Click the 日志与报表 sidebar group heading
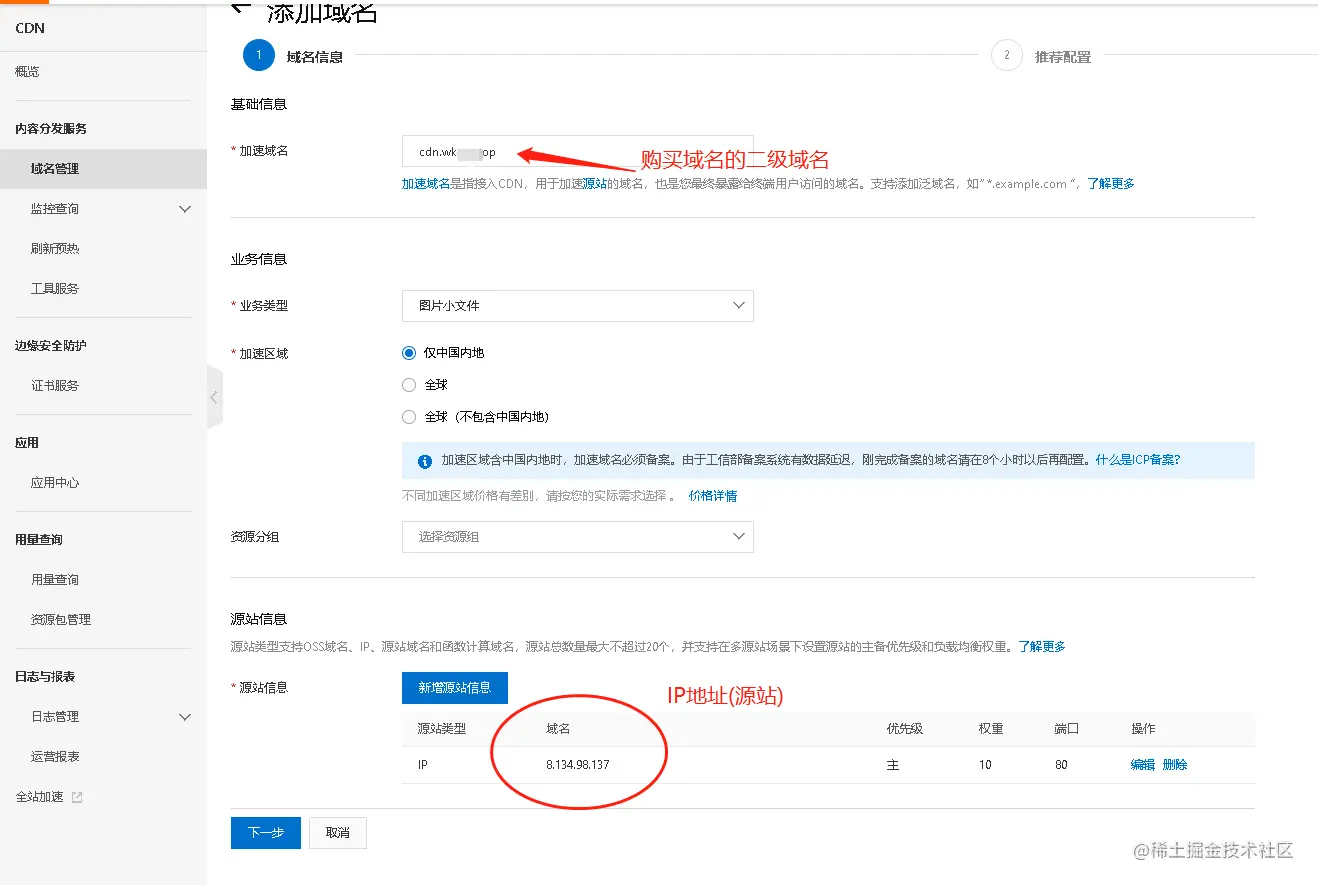Image resolution: width=1318 pixels, height=885 pixels. (x=45, y=677)
